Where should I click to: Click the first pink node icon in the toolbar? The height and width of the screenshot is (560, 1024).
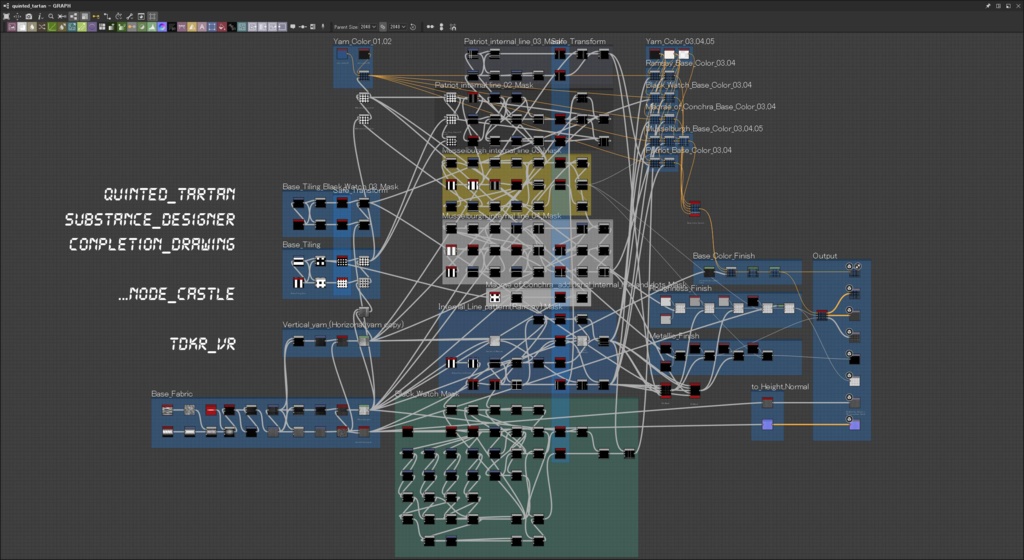pos(12,27)
